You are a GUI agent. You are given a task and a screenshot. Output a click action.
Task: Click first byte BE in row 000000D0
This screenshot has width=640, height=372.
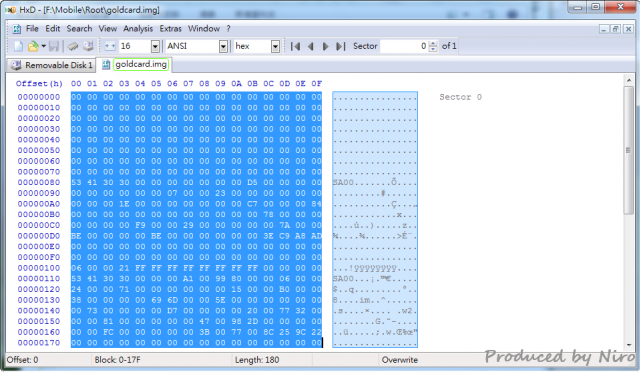[76, 236]
